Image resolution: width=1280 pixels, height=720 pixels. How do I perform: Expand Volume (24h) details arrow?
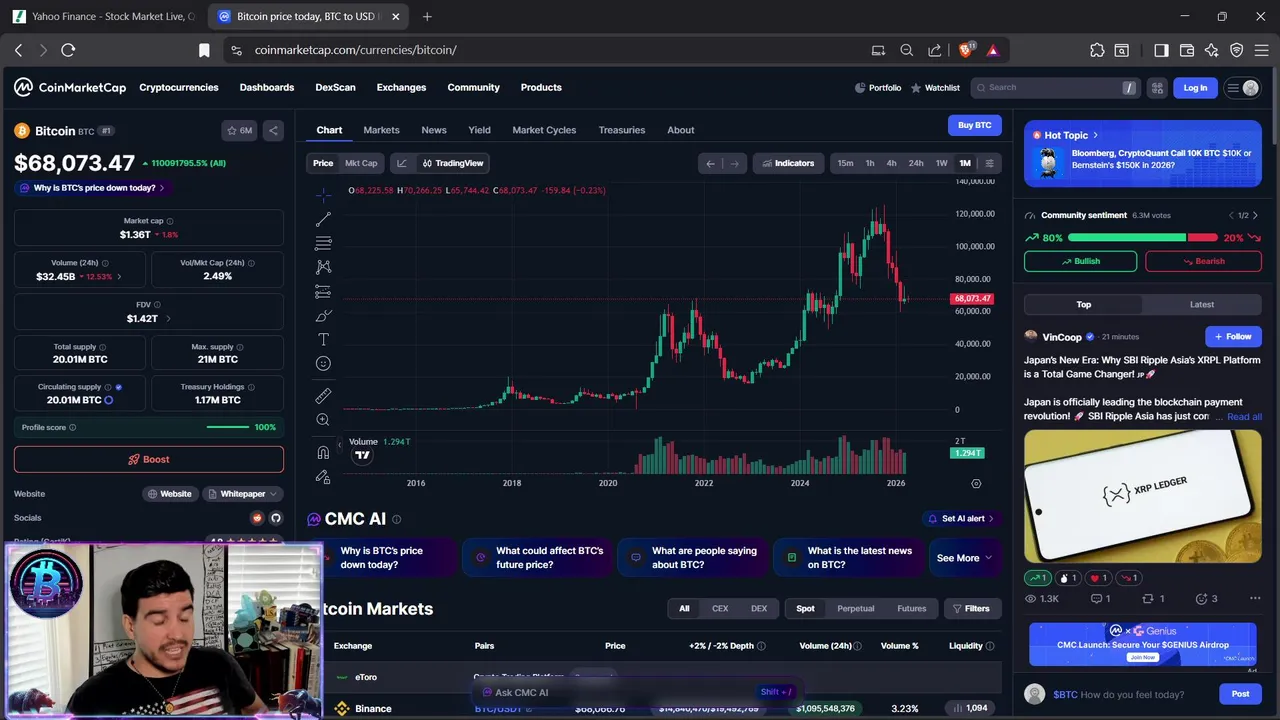[119, 276]
